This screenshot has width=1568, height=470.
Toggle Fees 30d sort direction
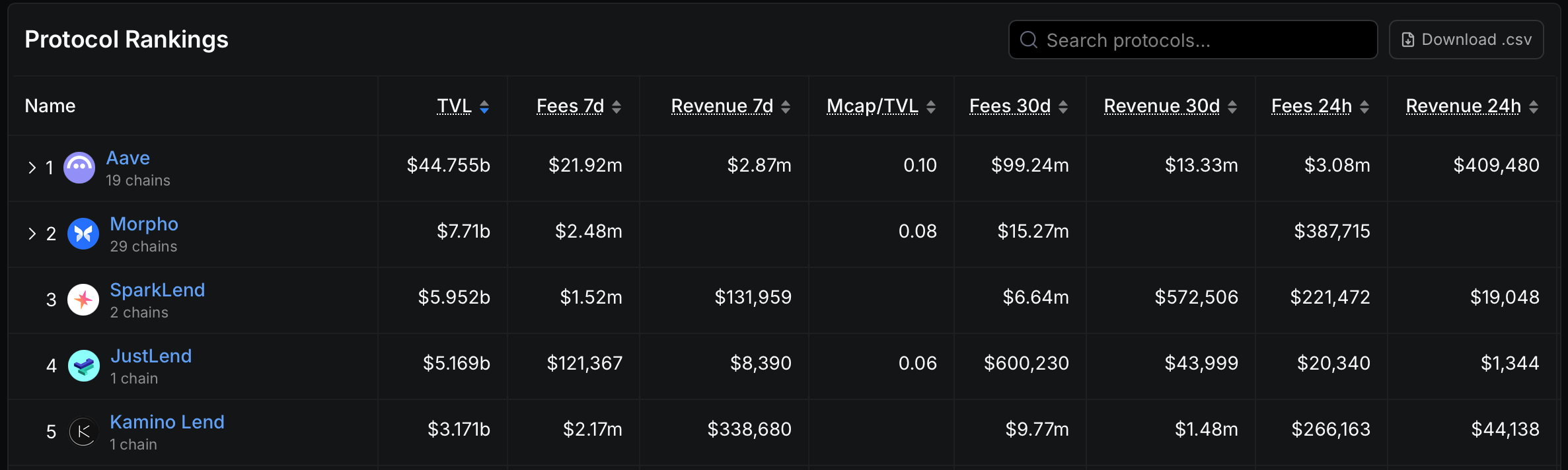pos(1063,106)
